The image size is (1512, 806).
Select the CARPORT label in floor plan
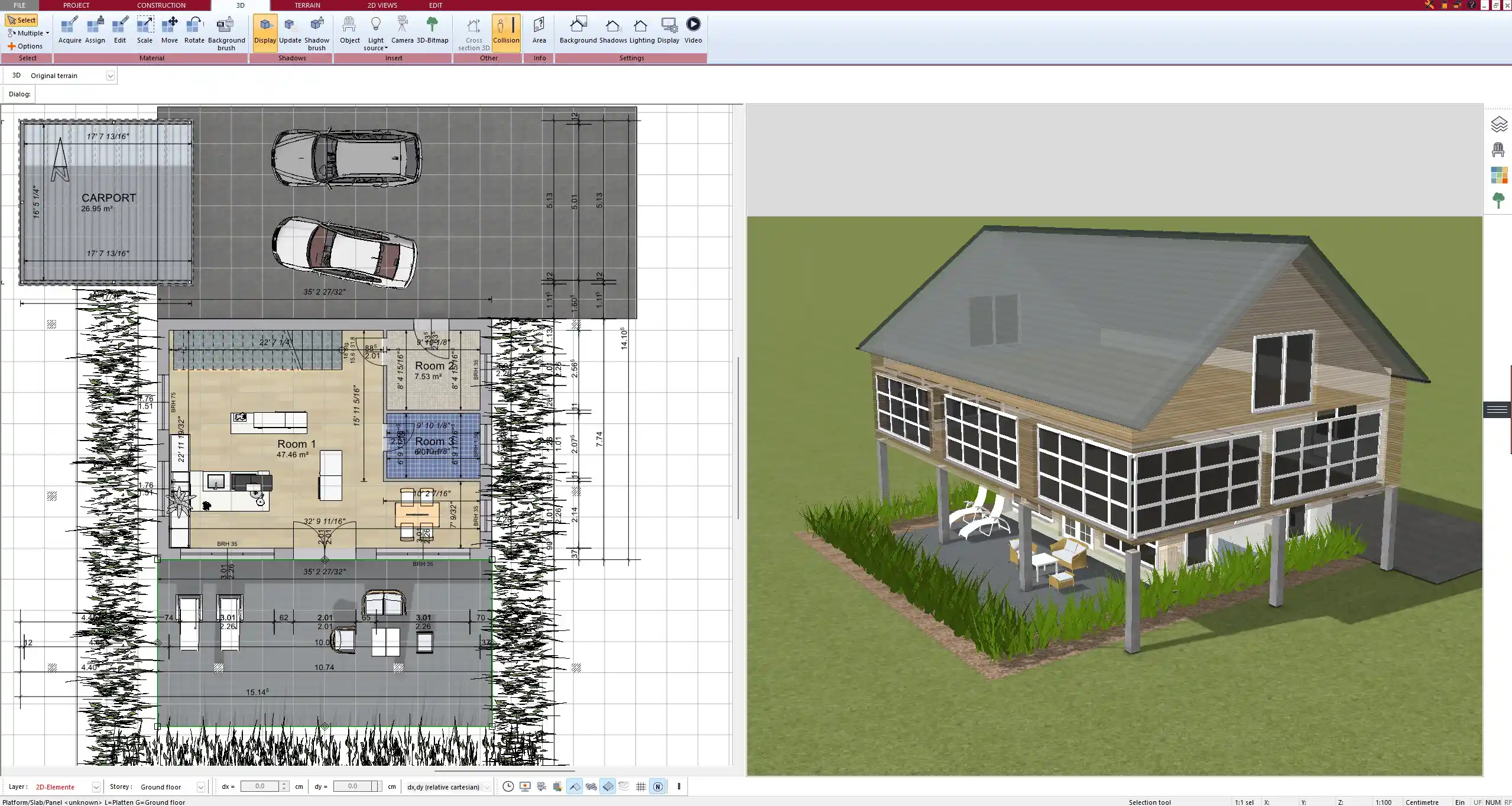pyautogui.click(x=109, y=198)
